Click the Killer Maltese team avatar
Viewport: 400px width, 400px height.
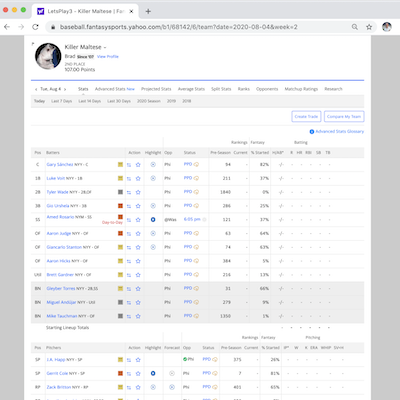click(x=48, y=56)
